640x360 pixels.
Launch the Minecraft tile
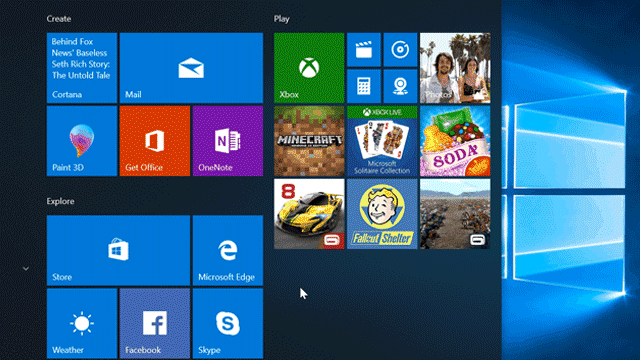click(309, 141)
